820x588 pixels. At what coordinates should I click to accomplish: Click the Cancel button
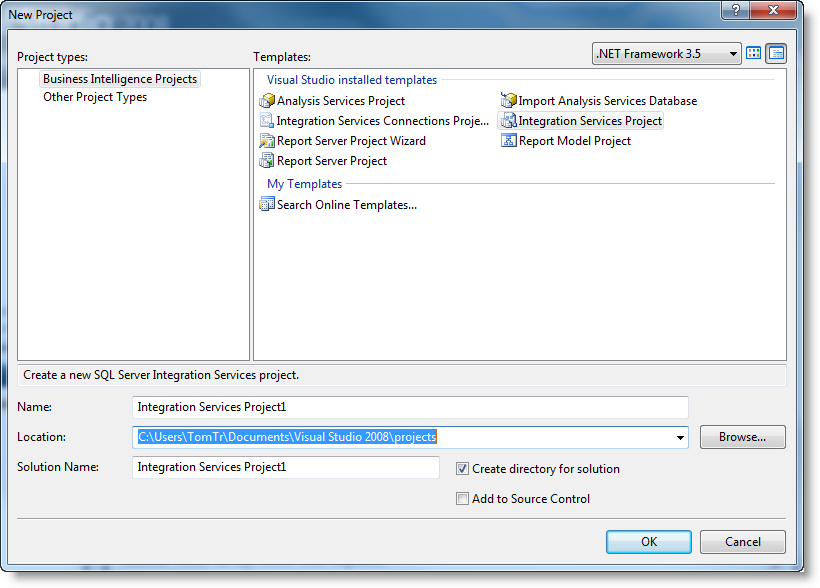click(x=743, y=541)
